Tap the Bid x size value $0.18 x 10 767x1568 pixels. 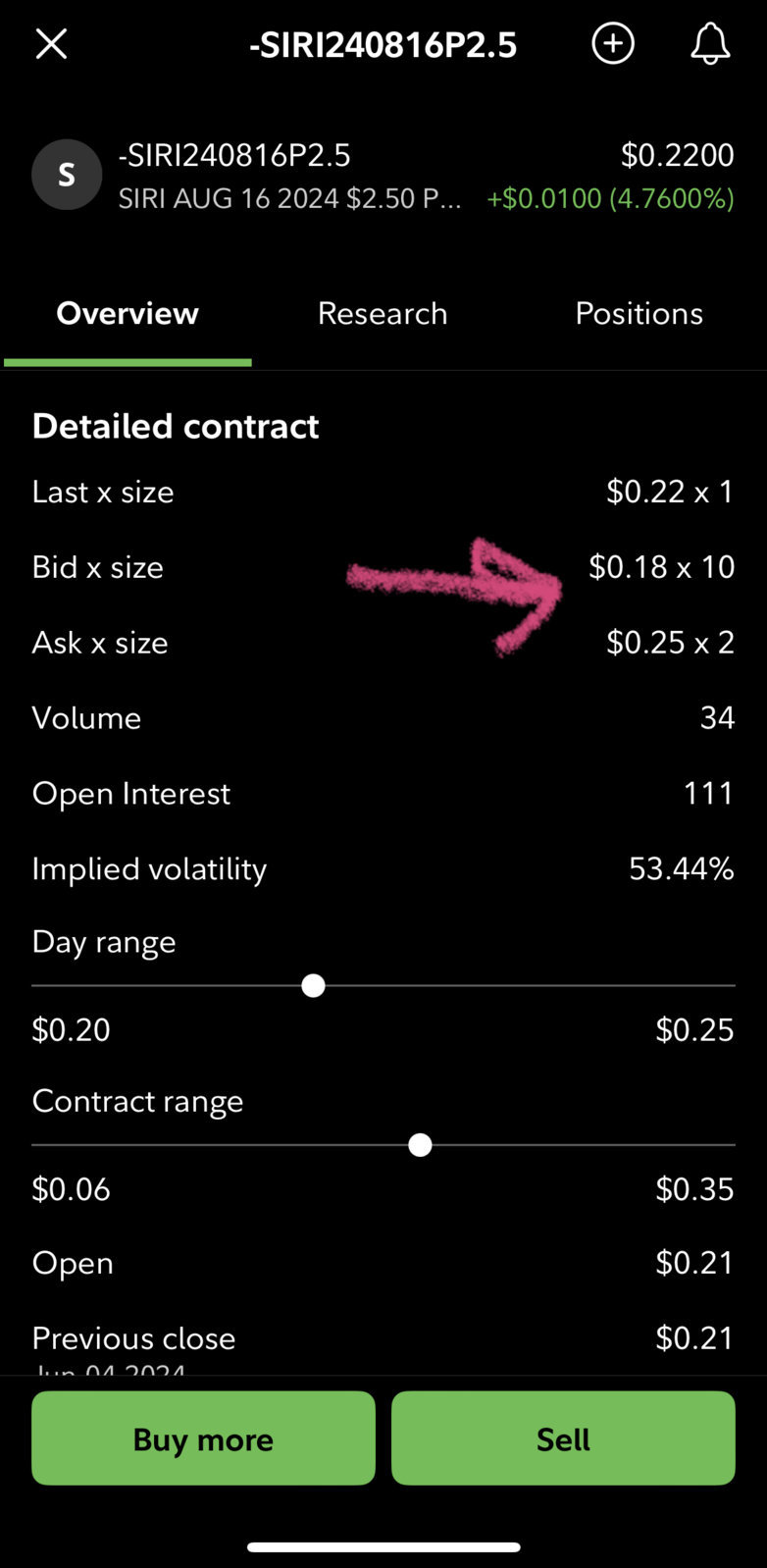coord(662,567)
